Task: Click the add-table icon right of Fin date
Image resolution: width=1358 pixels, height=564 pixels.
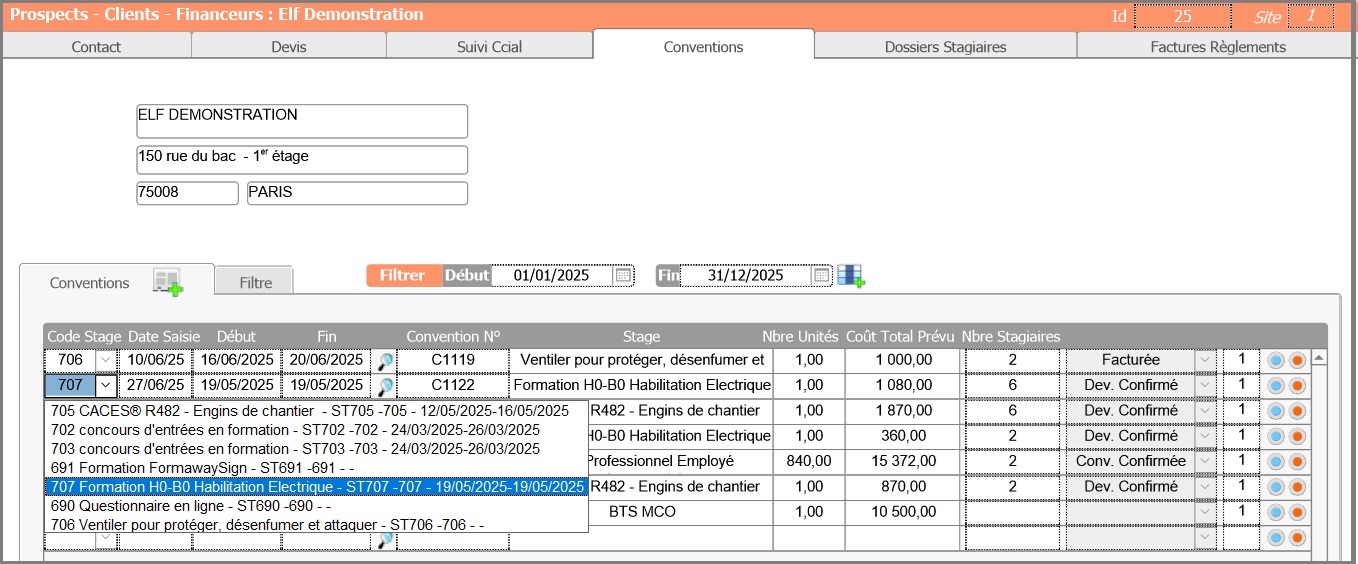Action: coord(850,276)
